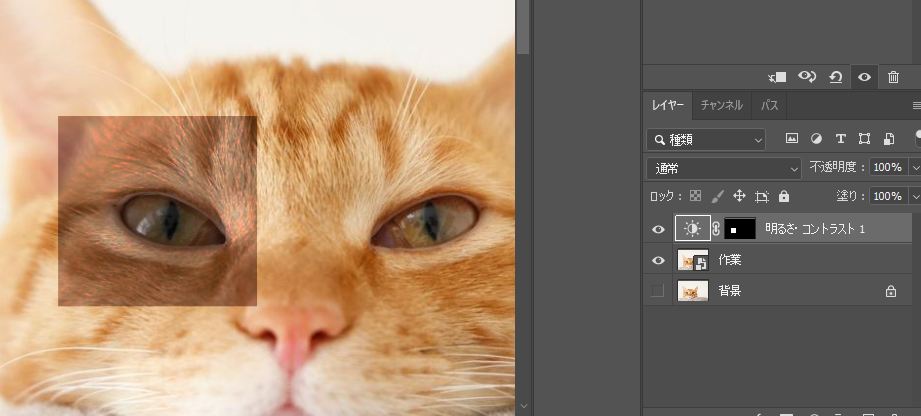Switch to the チャンネル tab
This screenshot has height=416, width=921.
click(721, 105)
